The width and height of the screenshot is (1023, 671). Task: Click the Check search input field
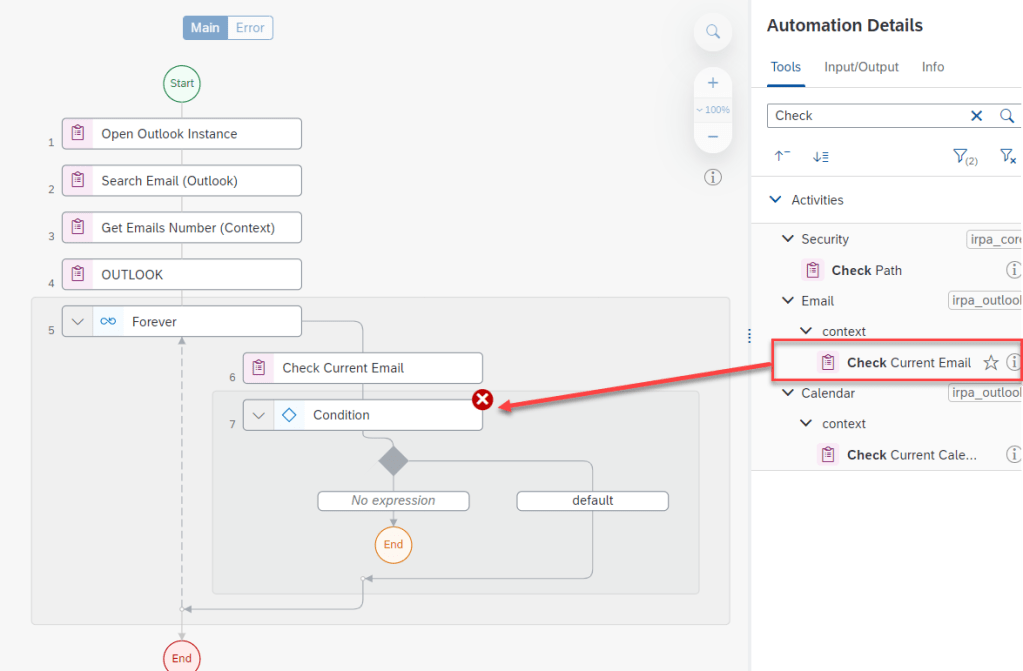[x=865, y=116]
